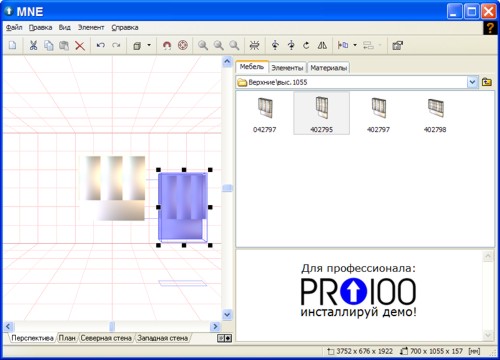The height and width of the screenshot is (360, 500).
Task: Toggle the view split button by wall tabs
Action: pyautogui.click(x=224, y=338)
